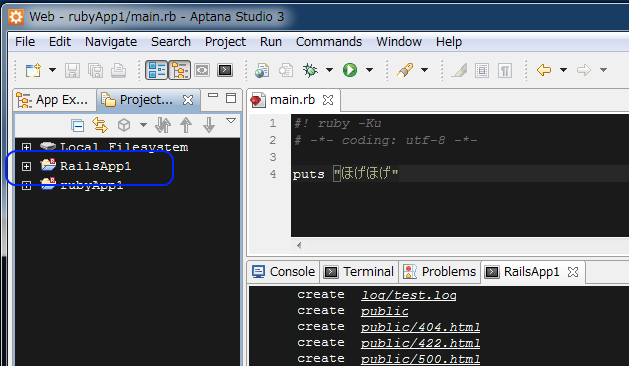The image size is (629, 366).
Task: Click the puts line in the editor
Action: [461, 174]
